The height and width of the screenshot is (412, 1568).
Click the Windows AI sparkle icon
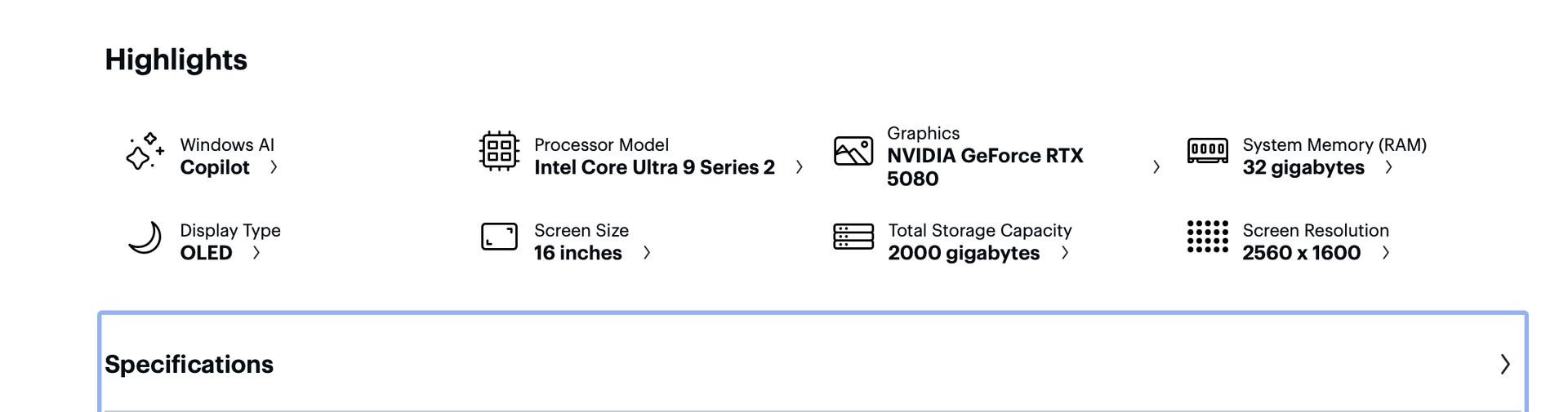145,152
